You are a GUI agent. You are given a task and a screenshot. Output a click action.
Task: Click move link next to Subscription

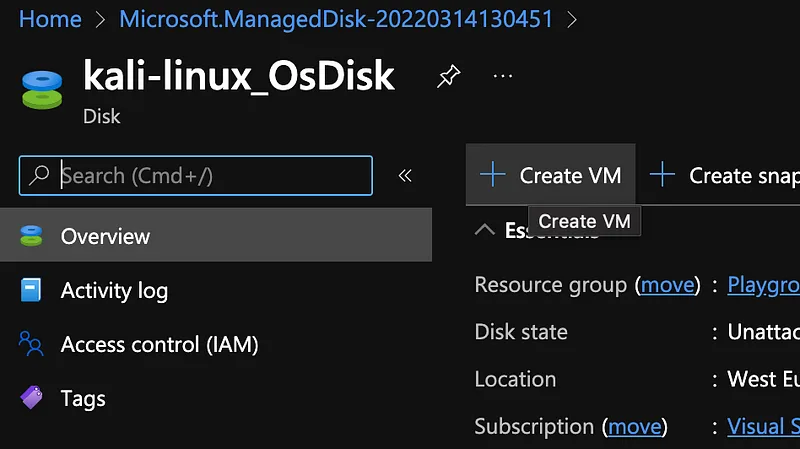635,427
